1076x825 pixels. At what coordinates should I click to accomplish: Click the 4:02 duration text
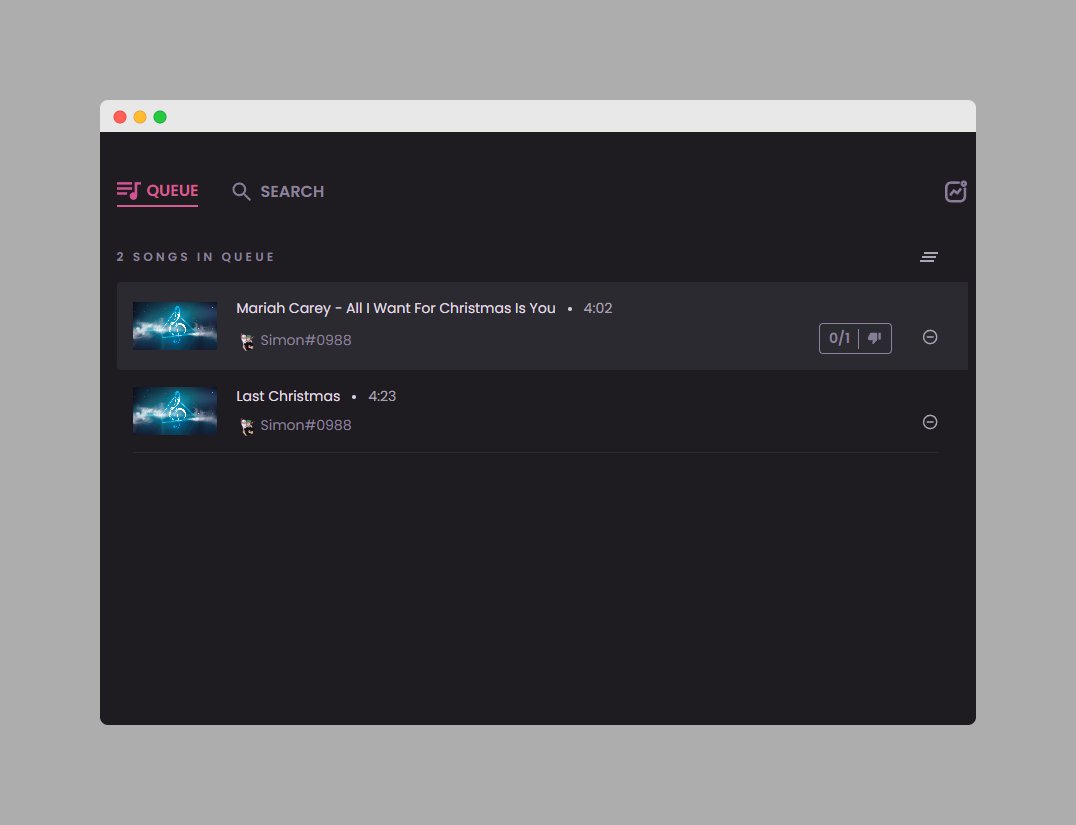[598, 308]
